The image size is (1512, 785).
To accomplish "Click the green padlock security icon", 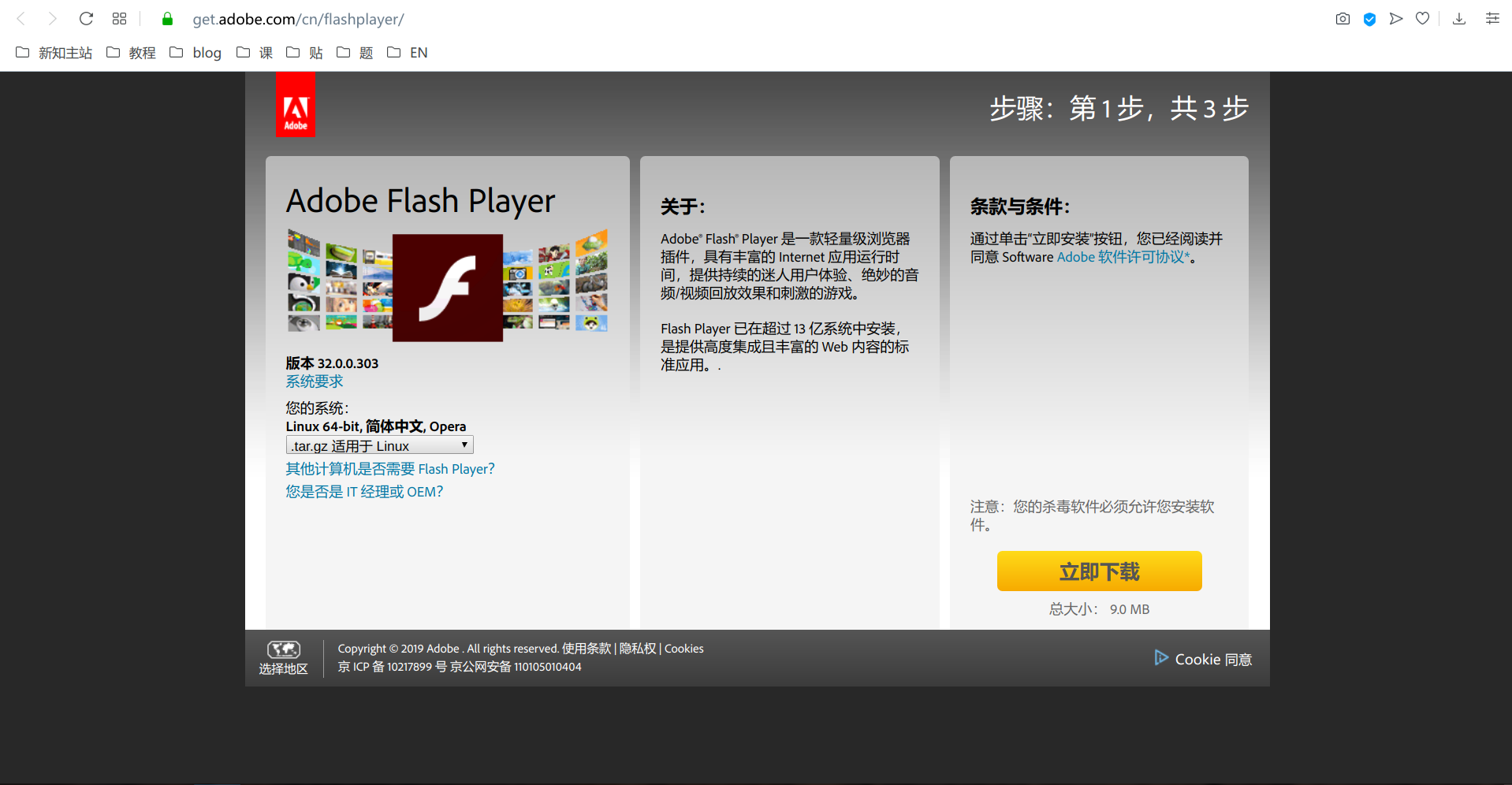I will tap(167, 19).
